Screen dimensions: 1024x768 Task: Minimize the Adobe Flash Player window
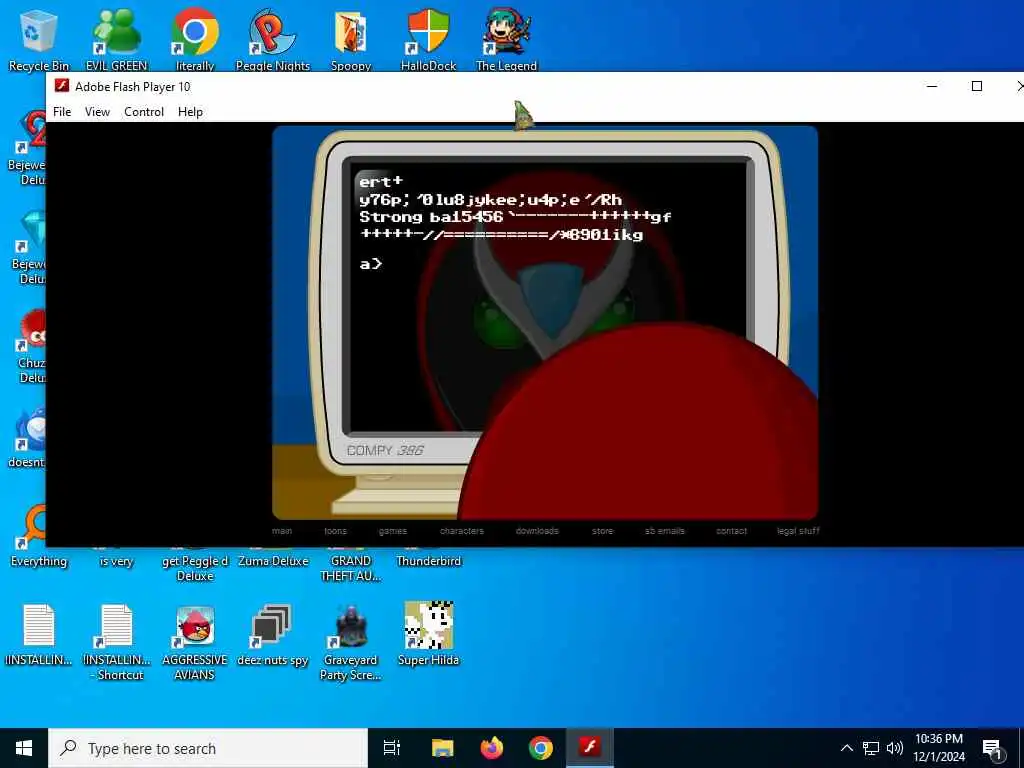tap(932, 86)
